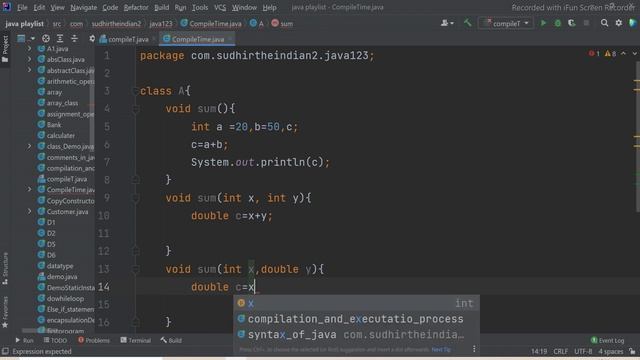This screenshot has height=360, width=640.
Task: Expand the class_Demo.java tree node
Action: (x=29, y=146)
